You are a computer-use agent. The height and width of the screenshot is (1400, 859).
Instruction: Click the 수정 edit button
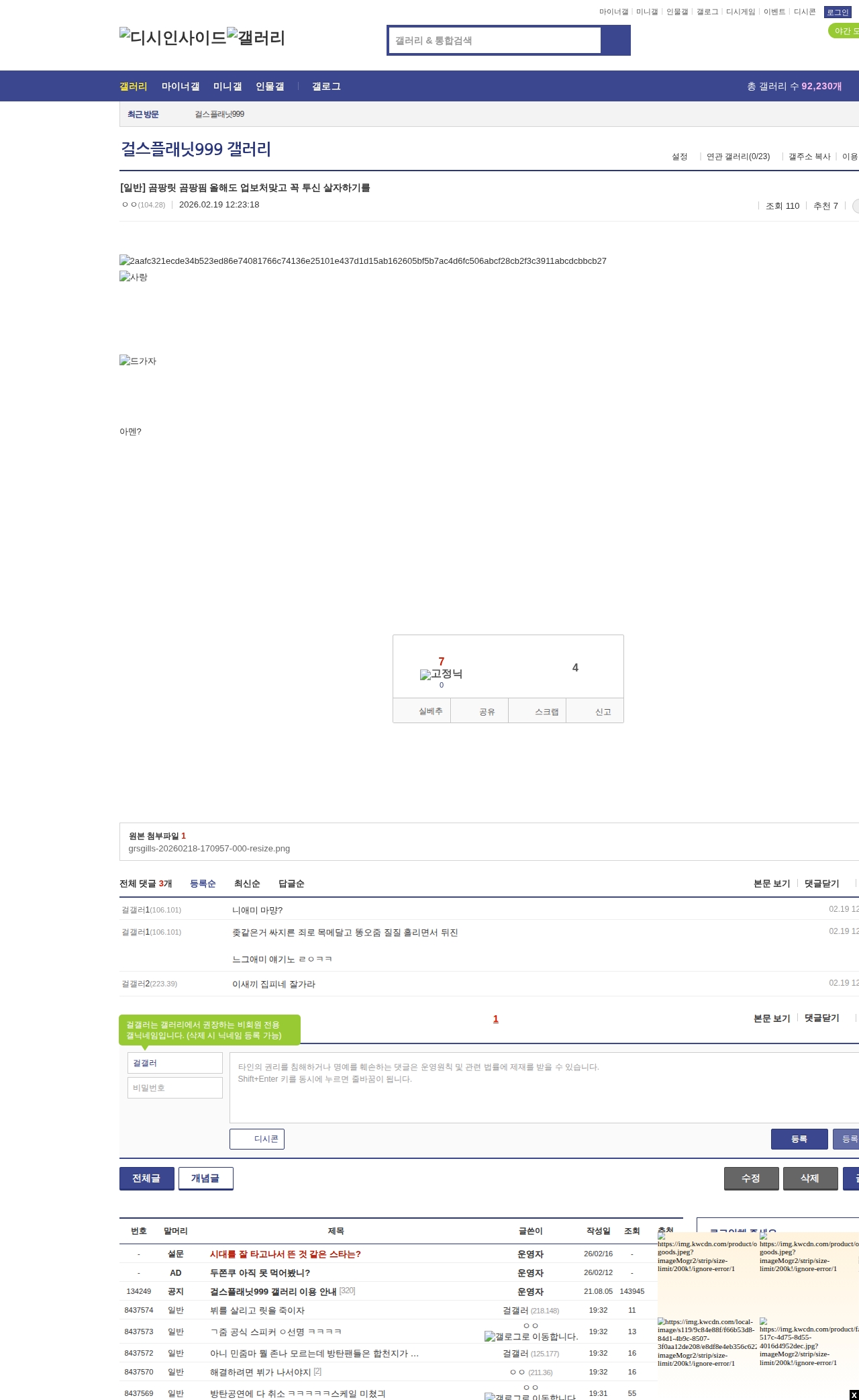[752, 1178]
